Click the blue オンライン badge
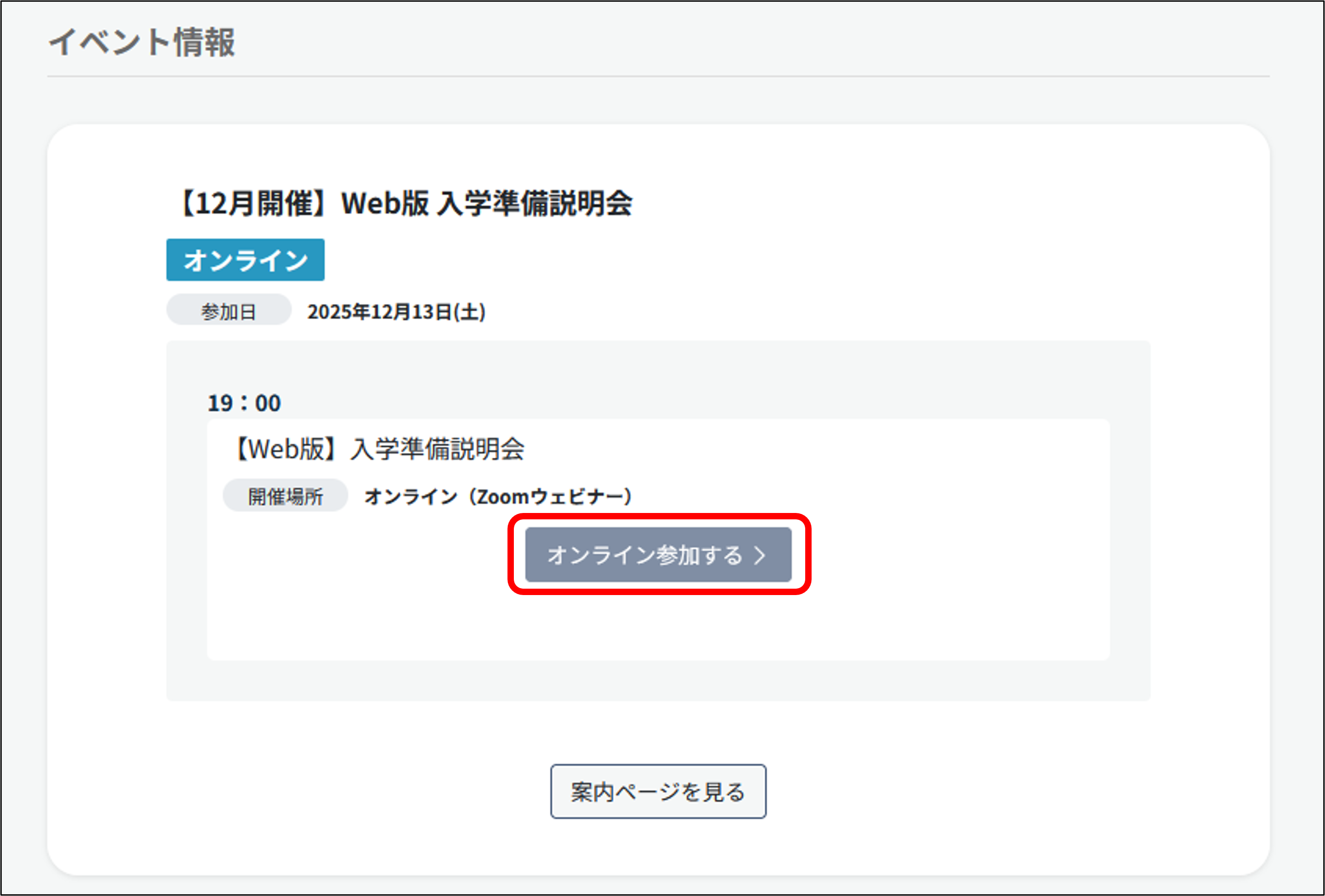The height and width of the screenshot is (896, 1325). (245, 260)
